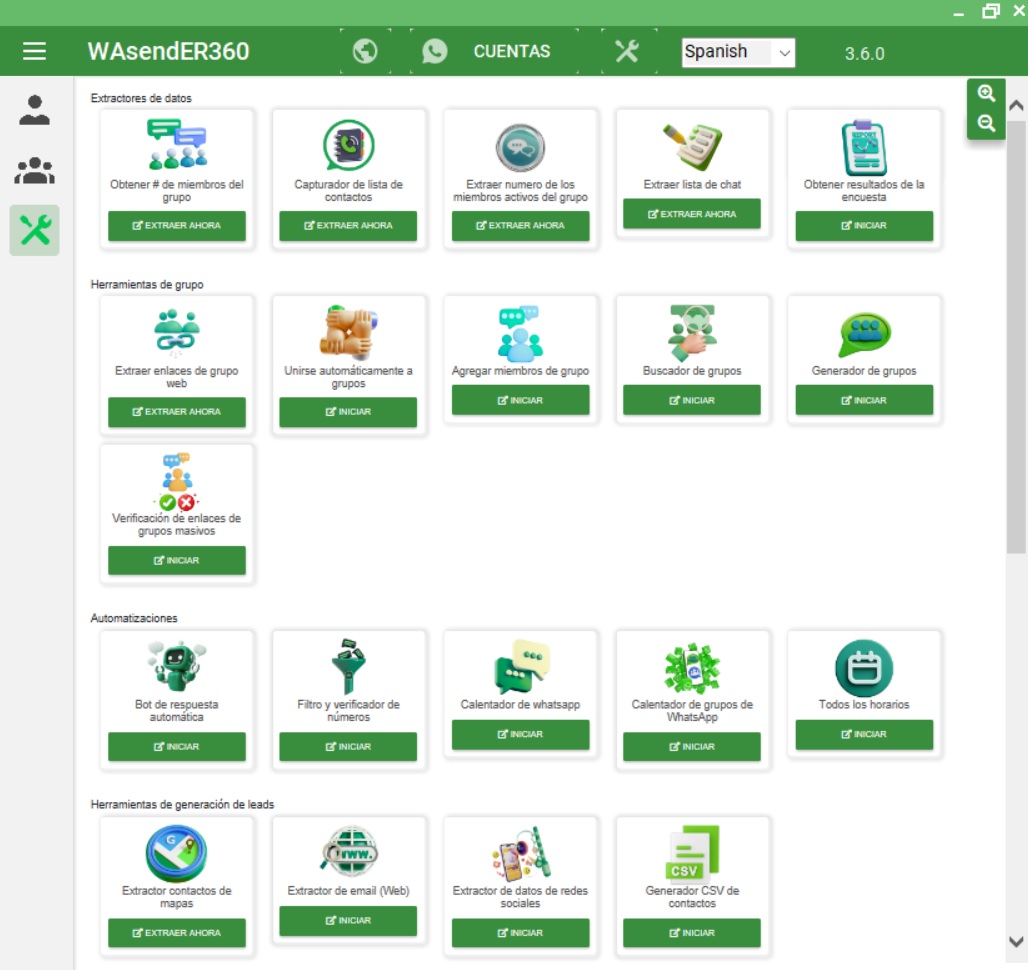The height and width of the screenshot is (970, 1028).
Task: Click the scrollbar down arrow
Action: tap(1016, 942)
